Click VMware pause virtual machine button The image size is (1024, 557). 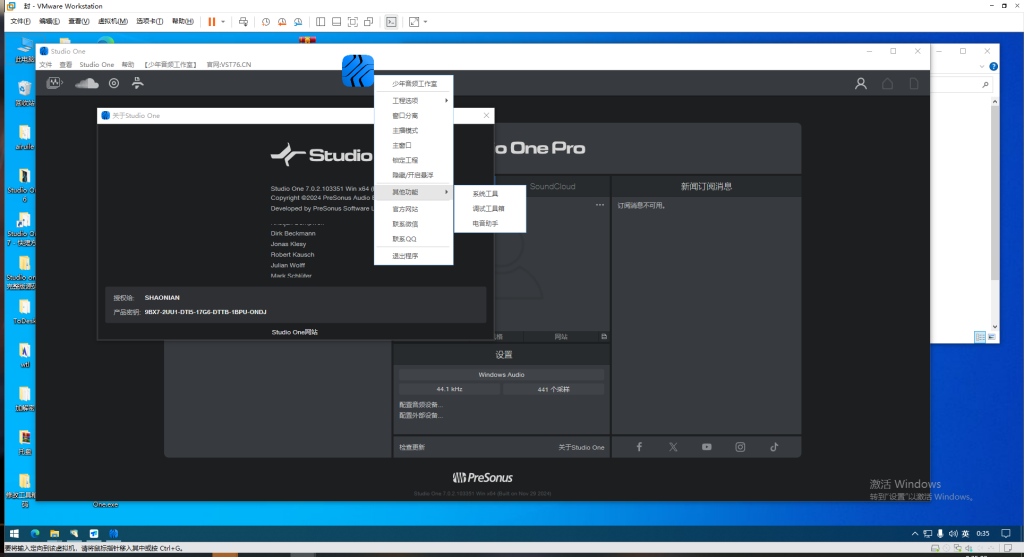pyautogui.click(x=212, y=22)
